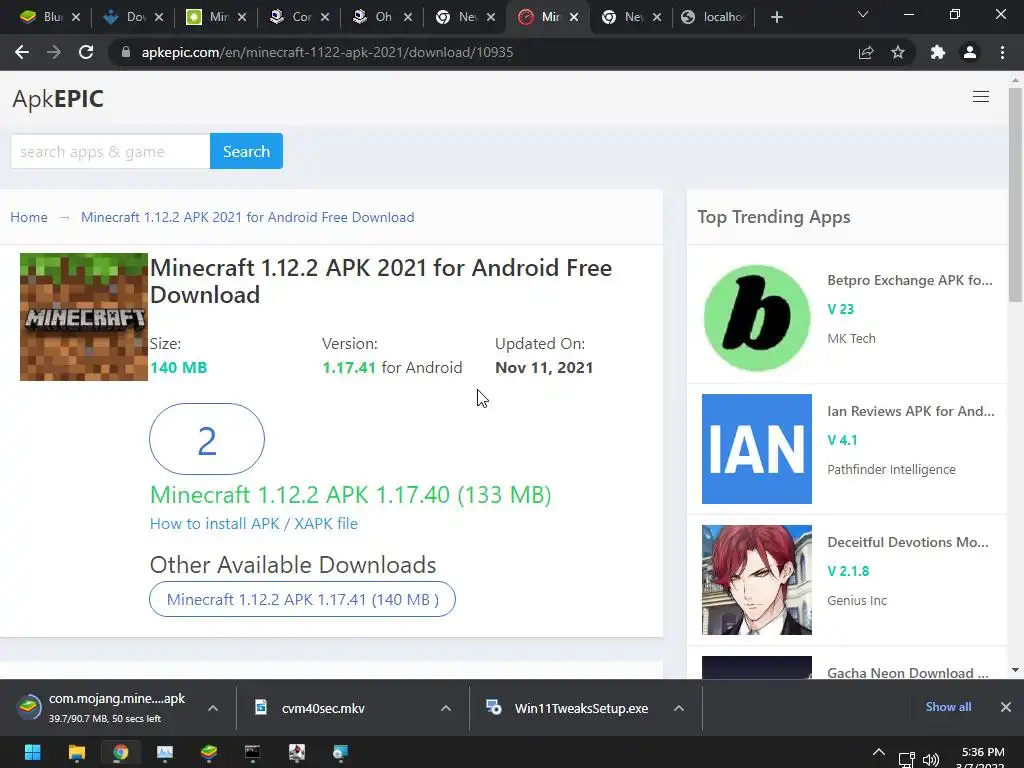This screenshot has width=1024, height=768.
Task: Click 'How to install APK / XAPK file' link
Action: (254, 523)
